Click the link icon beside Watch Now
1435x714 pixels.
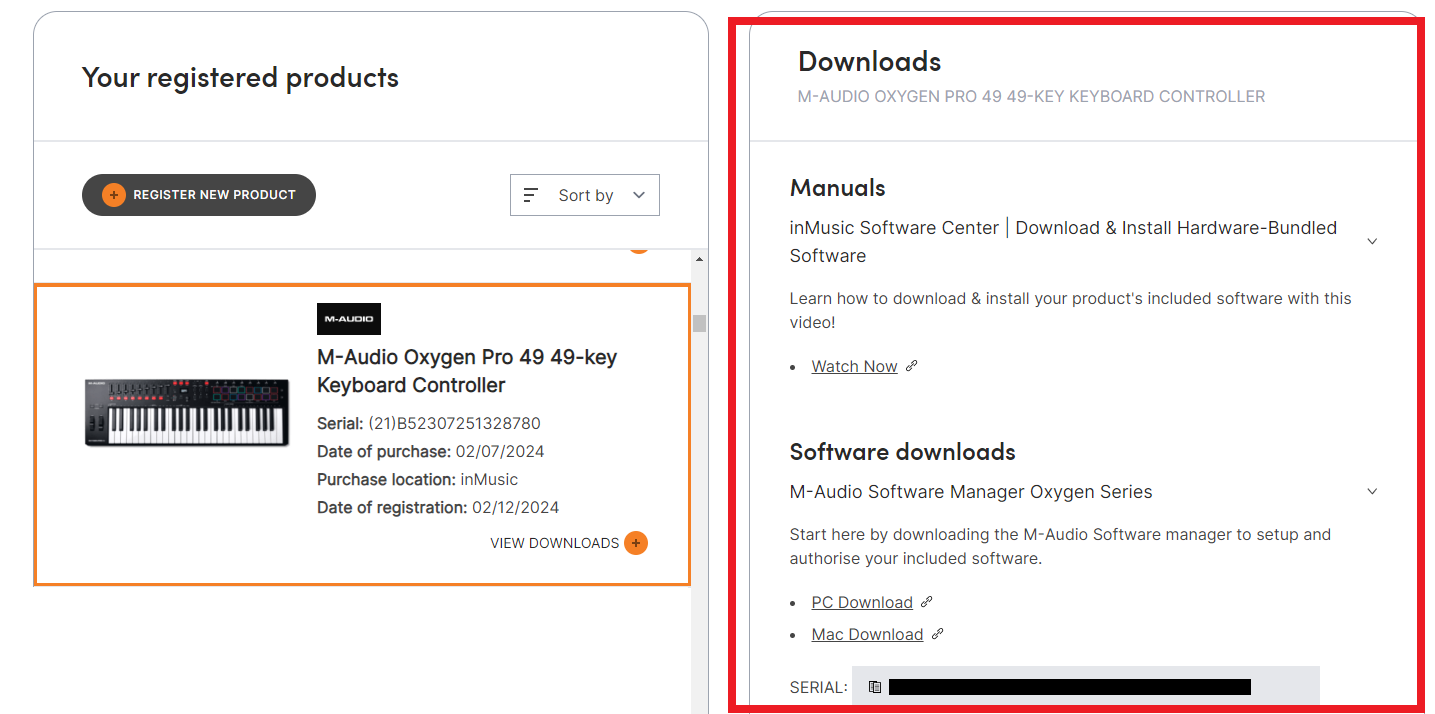tap(911, 366)
